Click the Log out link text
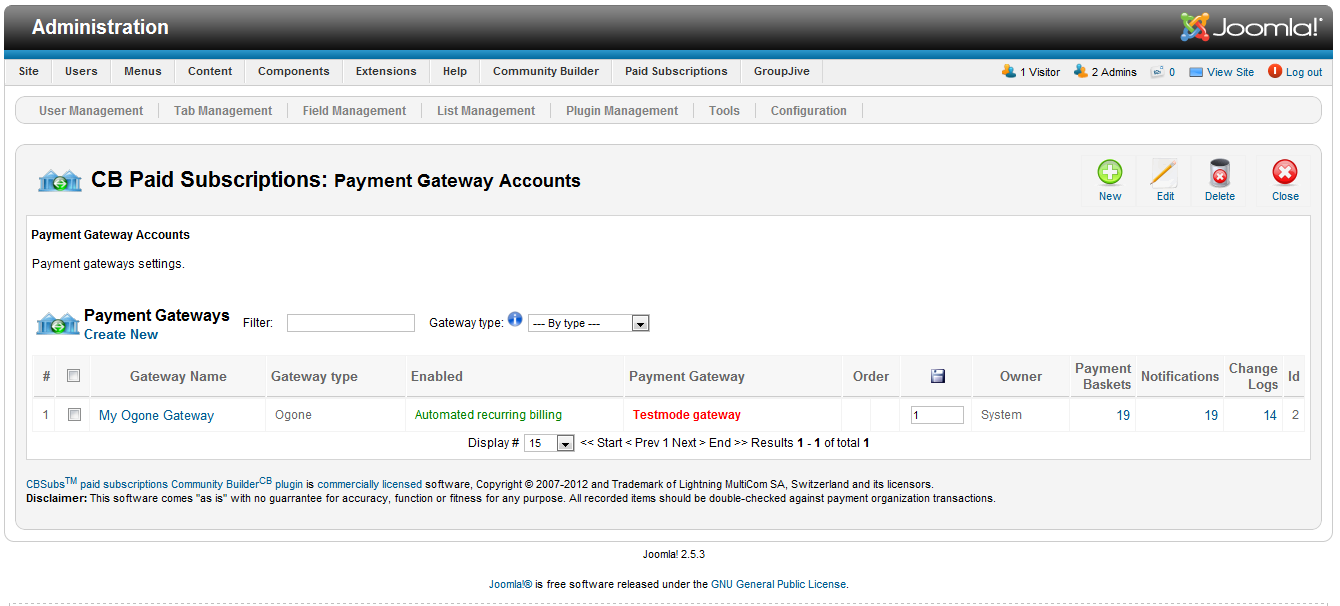The image size is (1340, 606). 1304,72
